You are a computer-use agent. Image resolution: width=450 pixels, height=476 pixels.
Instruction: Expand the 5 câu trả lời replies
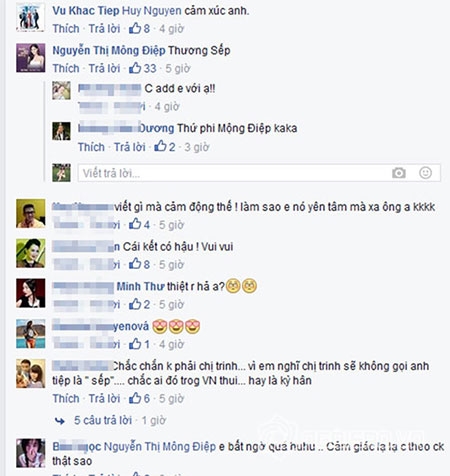[x=103, y=420]
